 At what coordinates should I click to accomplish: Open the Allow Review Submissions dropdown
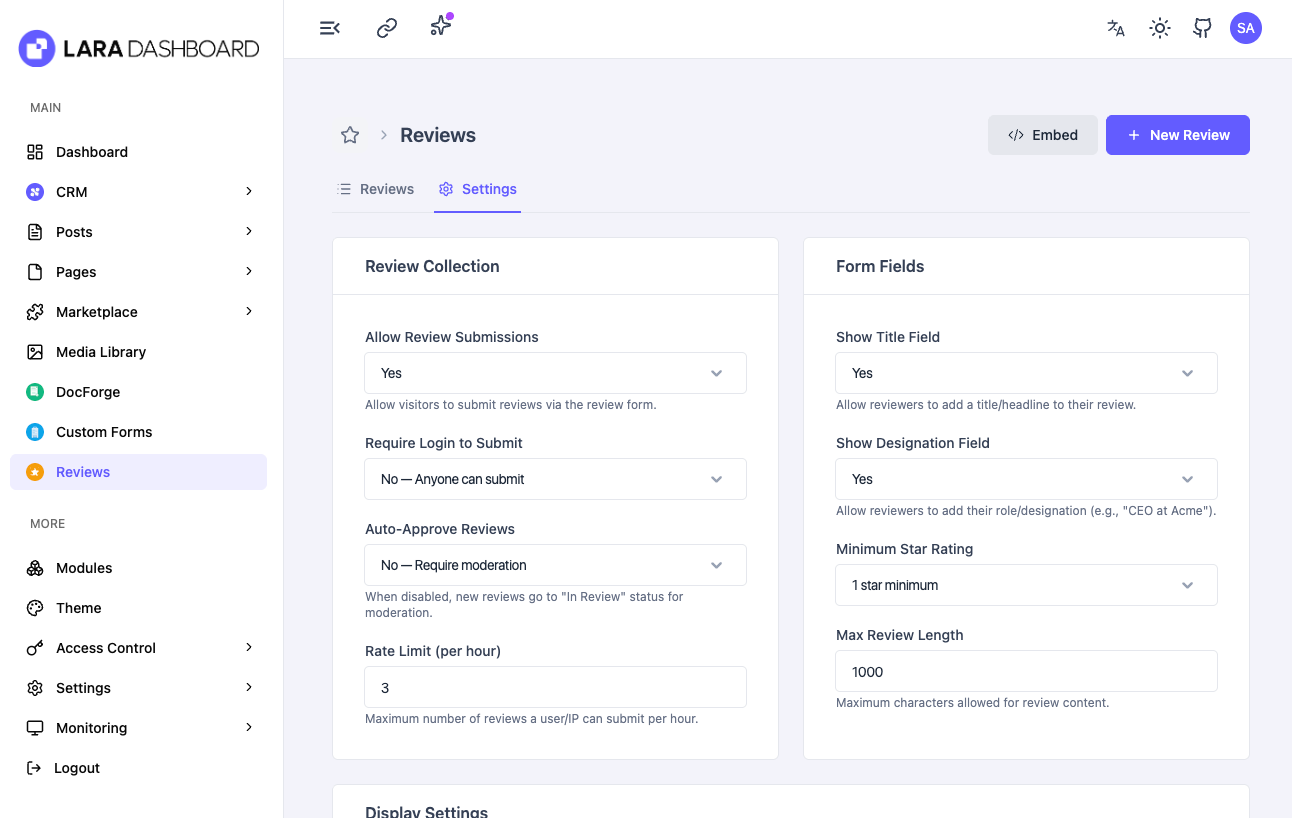555,372
